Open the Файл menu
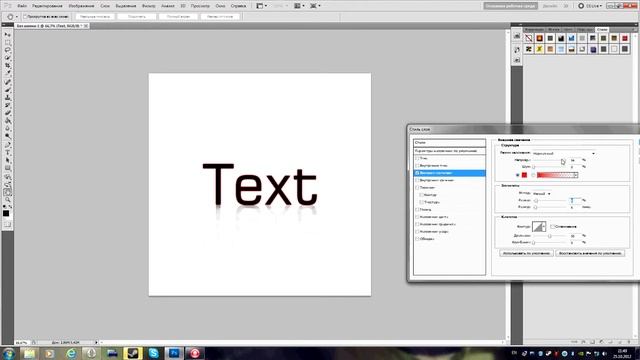 click(x=22, y=6)
